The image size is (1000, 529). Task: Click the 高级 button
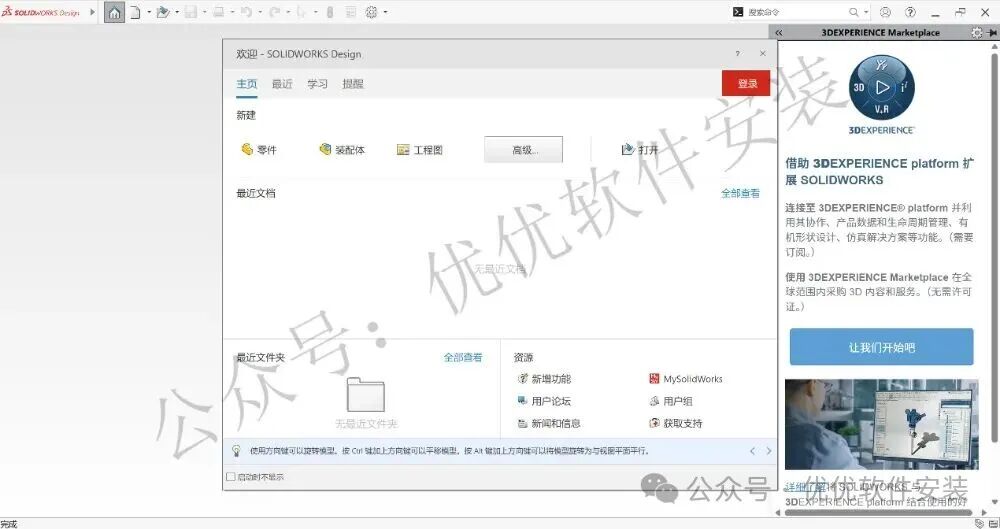tap(524, 149)
